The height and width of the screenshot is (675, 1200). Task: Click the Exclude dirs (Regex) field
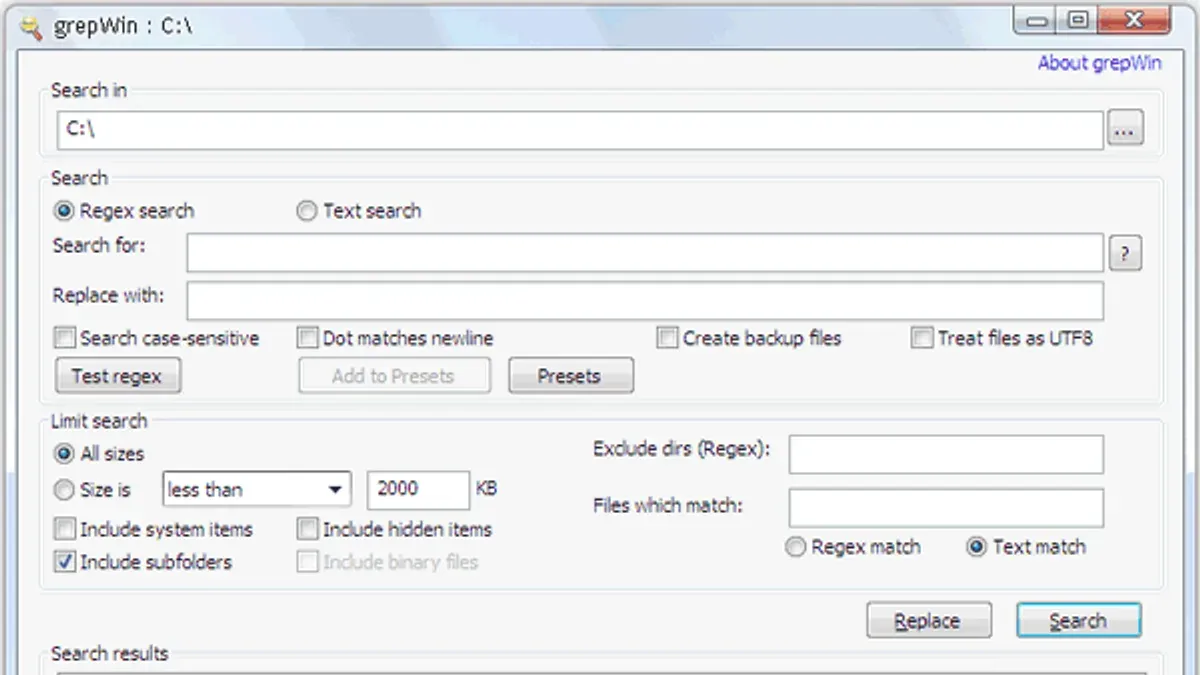pos(946,454)
